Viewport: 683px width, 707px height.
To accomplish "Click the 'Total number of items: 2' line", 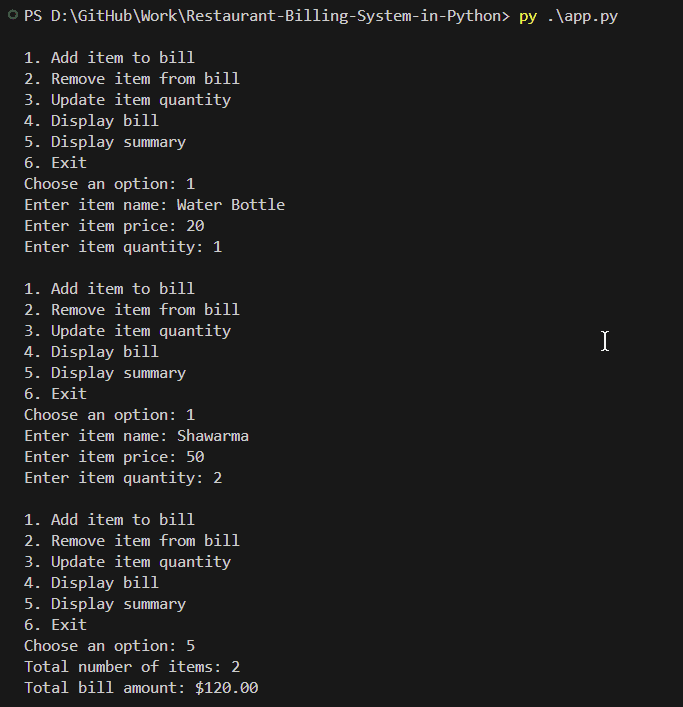I will (132, 667).
